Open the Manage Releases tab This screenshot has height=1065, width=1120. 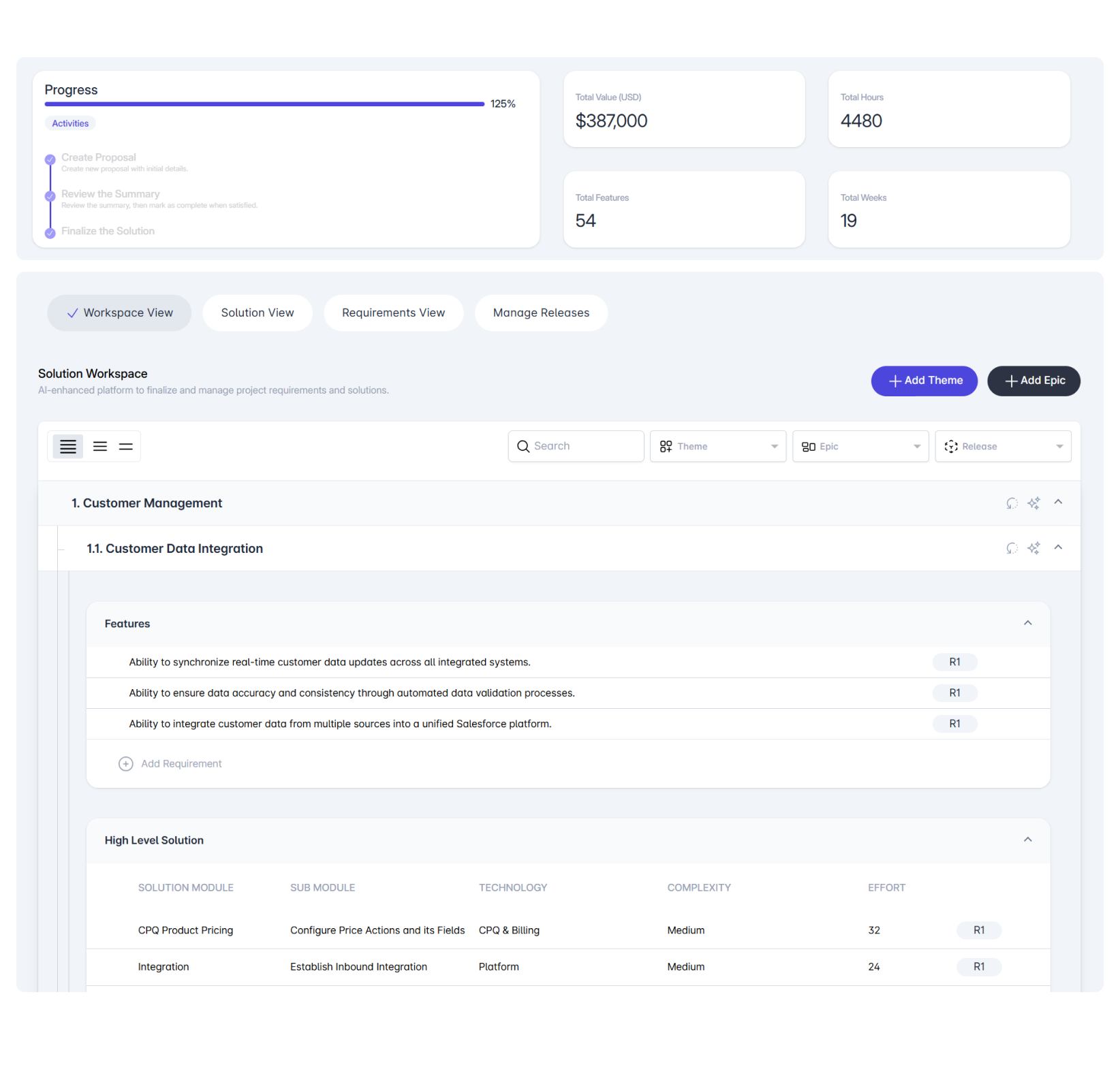541,313
